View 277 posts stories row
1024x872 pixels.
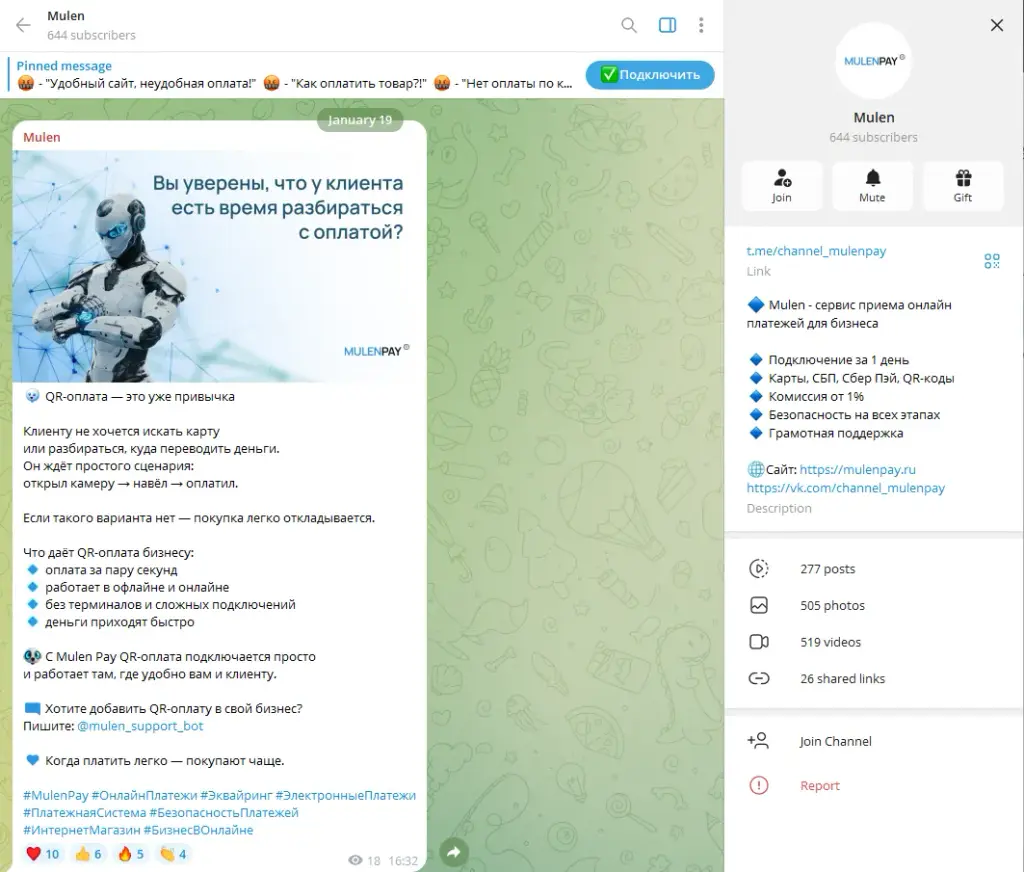[x=874, y=569]
